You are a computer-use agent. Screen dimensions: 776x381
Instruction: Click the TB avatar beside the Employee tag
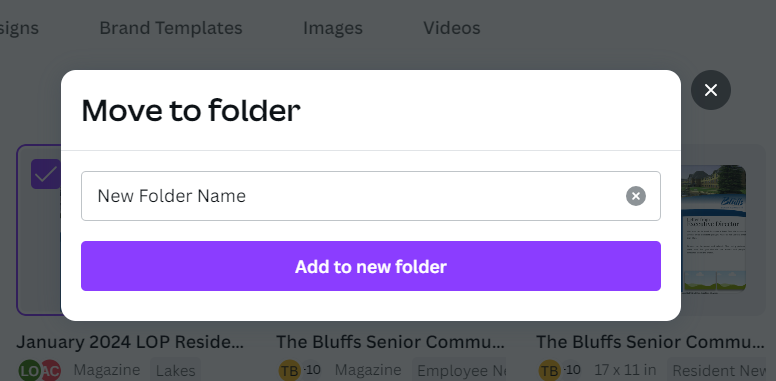(x=290, y=370)
